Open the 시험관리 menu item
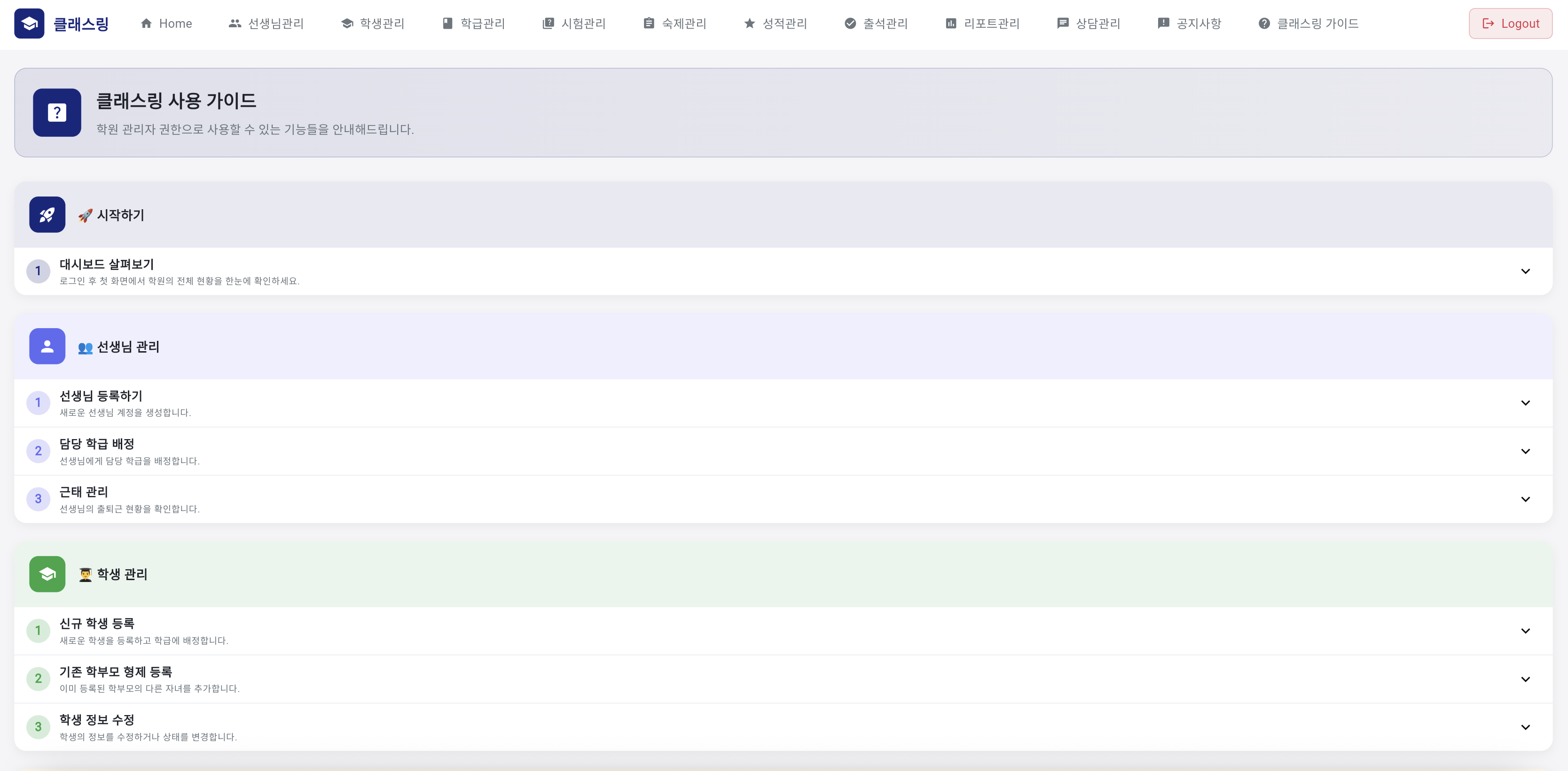1568x771 pixels. pos(573,24)
